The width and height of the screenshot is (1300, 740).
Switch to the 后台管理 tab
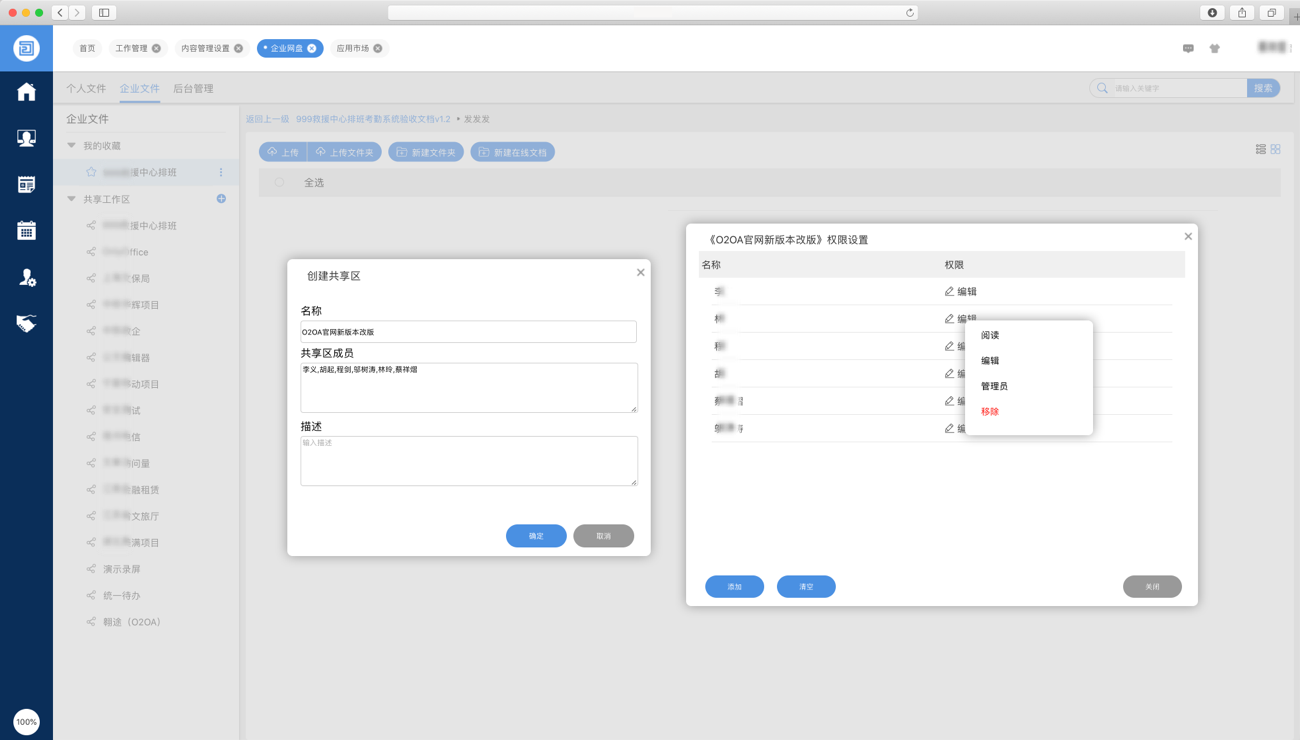pos(193,88)
